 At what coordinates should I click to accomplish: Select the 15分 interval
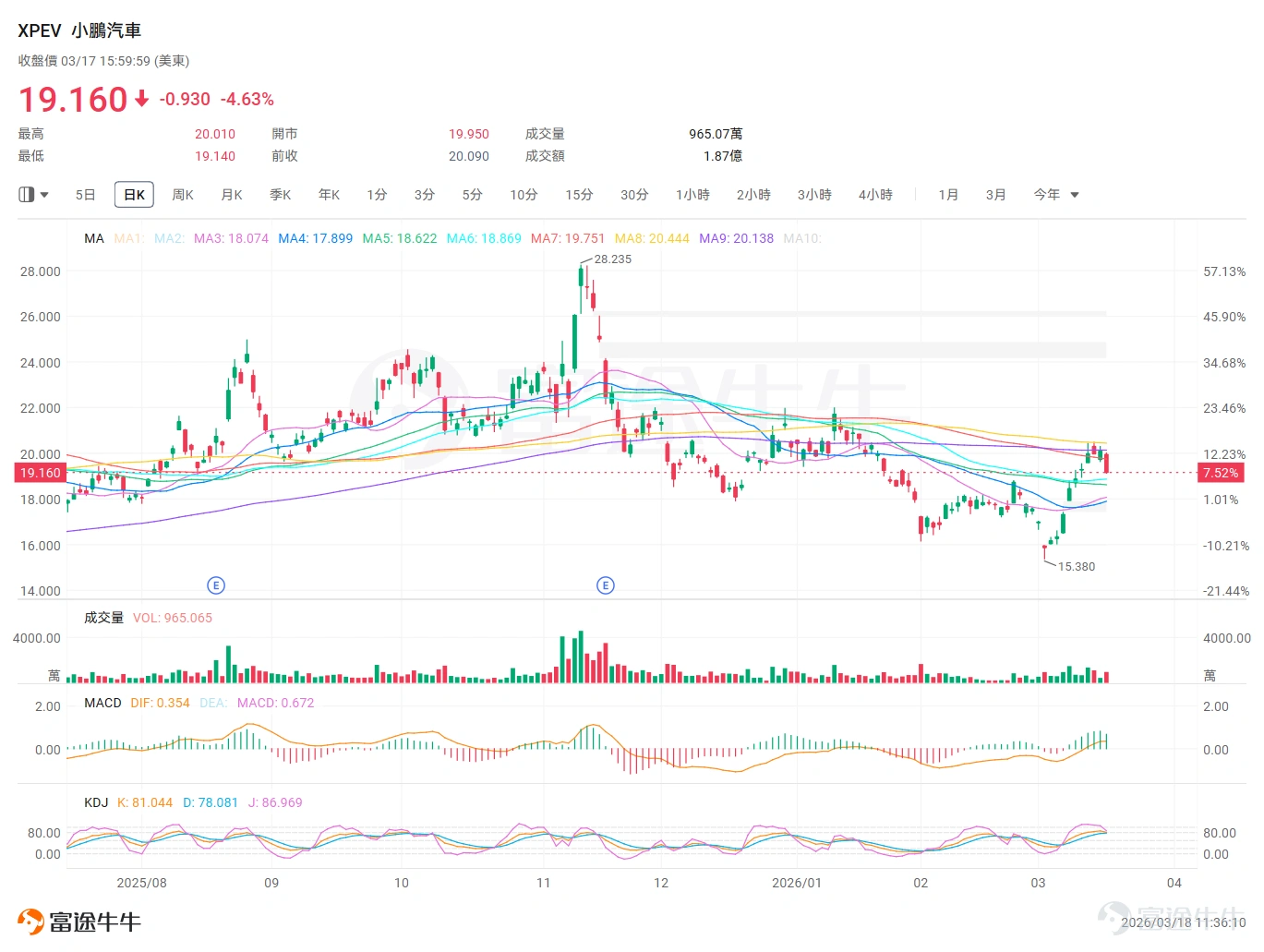(x=579, y=195)
